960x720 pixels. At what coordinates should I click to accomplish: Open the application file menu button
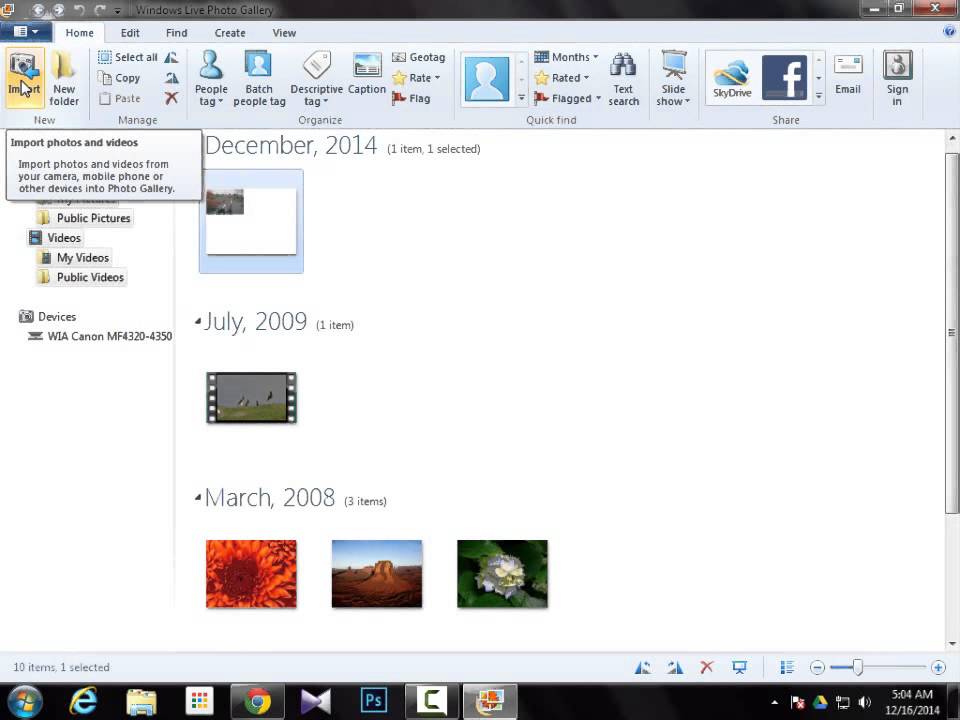(x=25, y=31)
